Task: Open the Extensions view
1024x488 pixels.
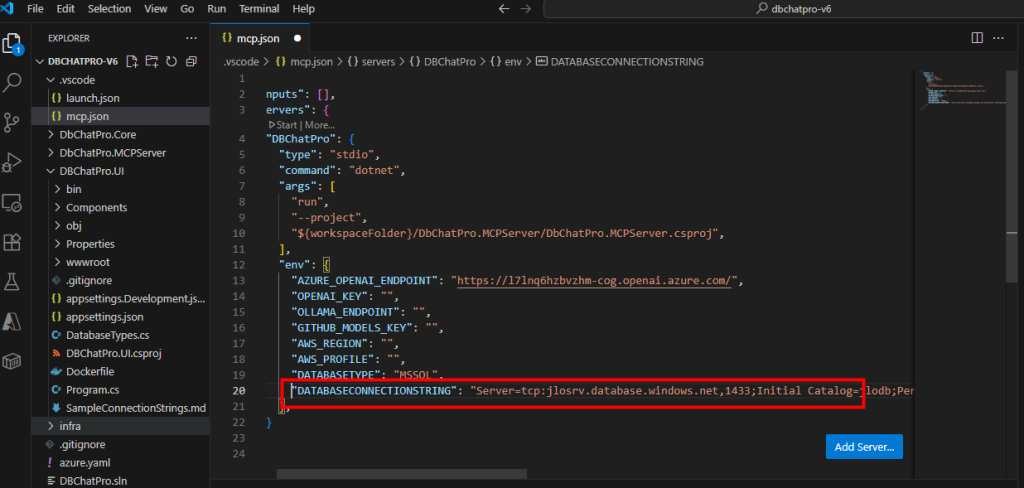Action: (x=12, y=242)
